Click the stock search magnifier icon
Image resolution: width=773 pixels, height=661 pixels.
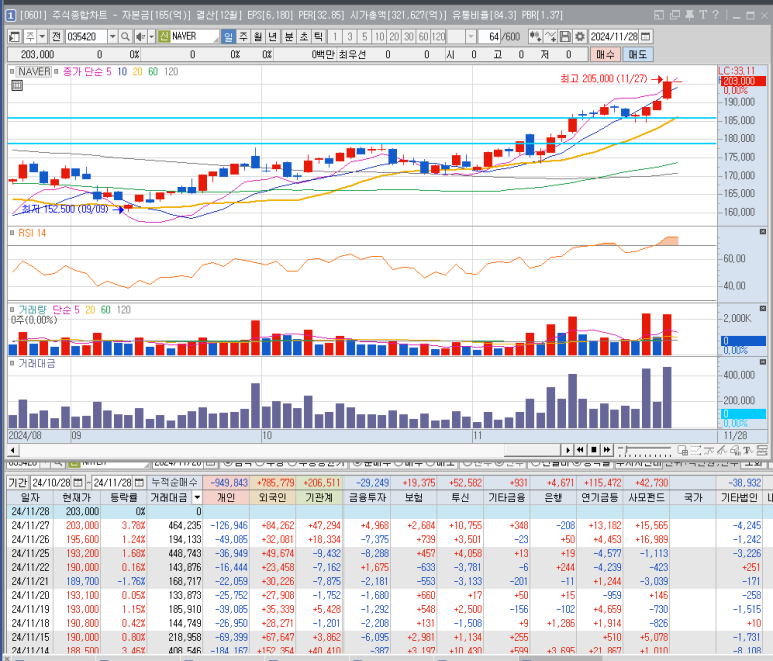[125, 36]
